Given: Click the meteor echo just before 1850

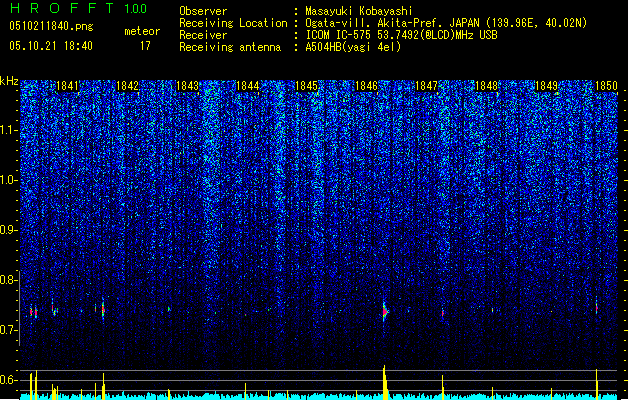Looking at the screenshot, I should click(x=597, y=309).
